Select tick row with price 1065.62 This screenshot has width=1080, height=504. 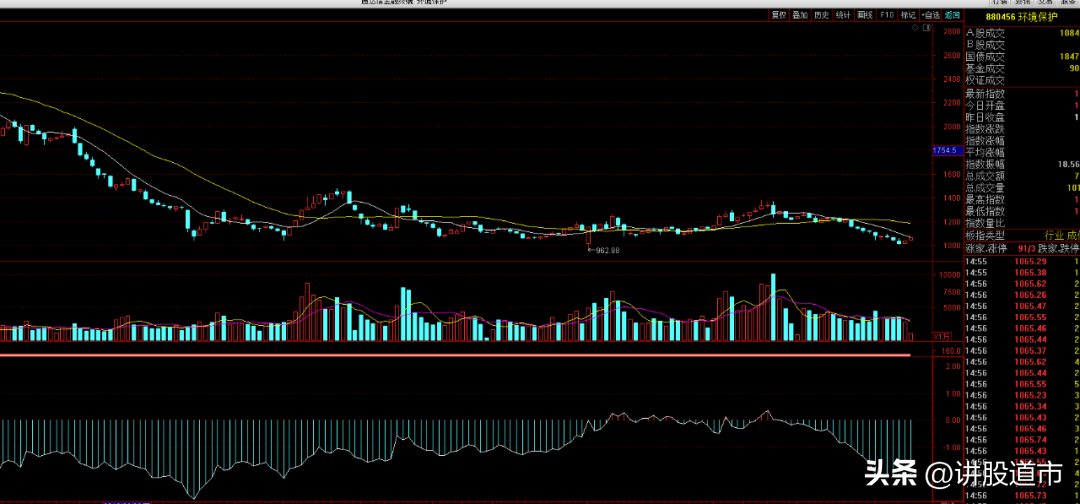[1022, 284]
